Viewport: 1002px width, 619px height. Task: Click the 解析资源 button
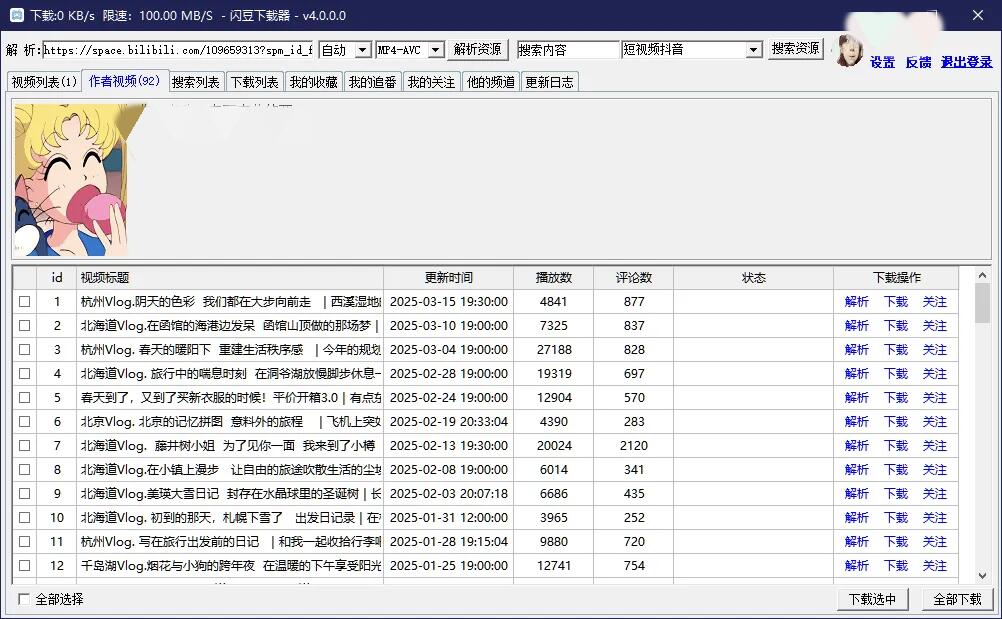pos(477,49)
